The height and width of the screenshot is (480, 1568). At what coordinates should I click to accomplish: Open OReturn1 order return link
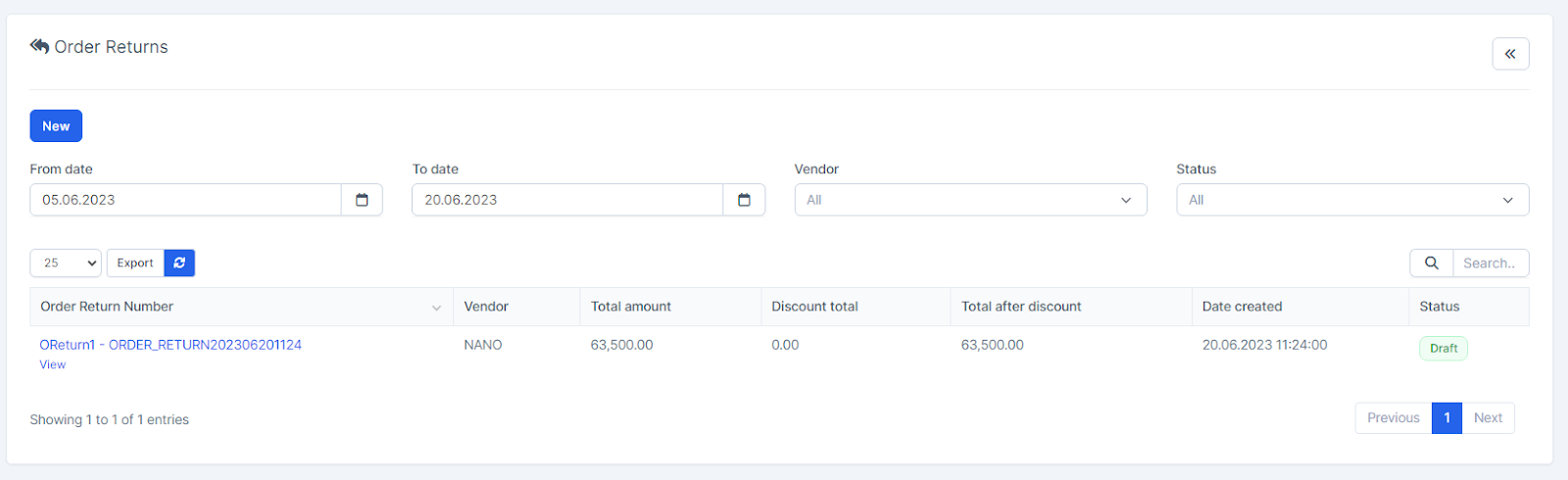click(171, 345)
